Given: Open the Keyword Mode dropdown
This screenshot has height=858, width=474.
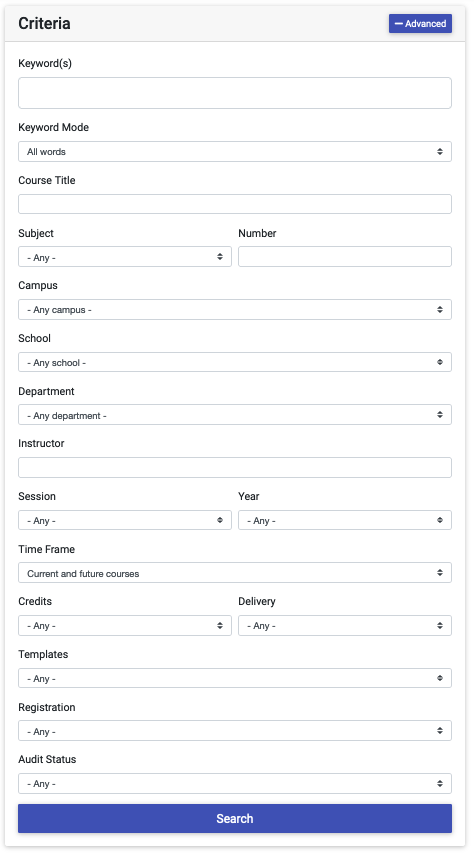Looking at the screenshot, I should pos(235,152).
